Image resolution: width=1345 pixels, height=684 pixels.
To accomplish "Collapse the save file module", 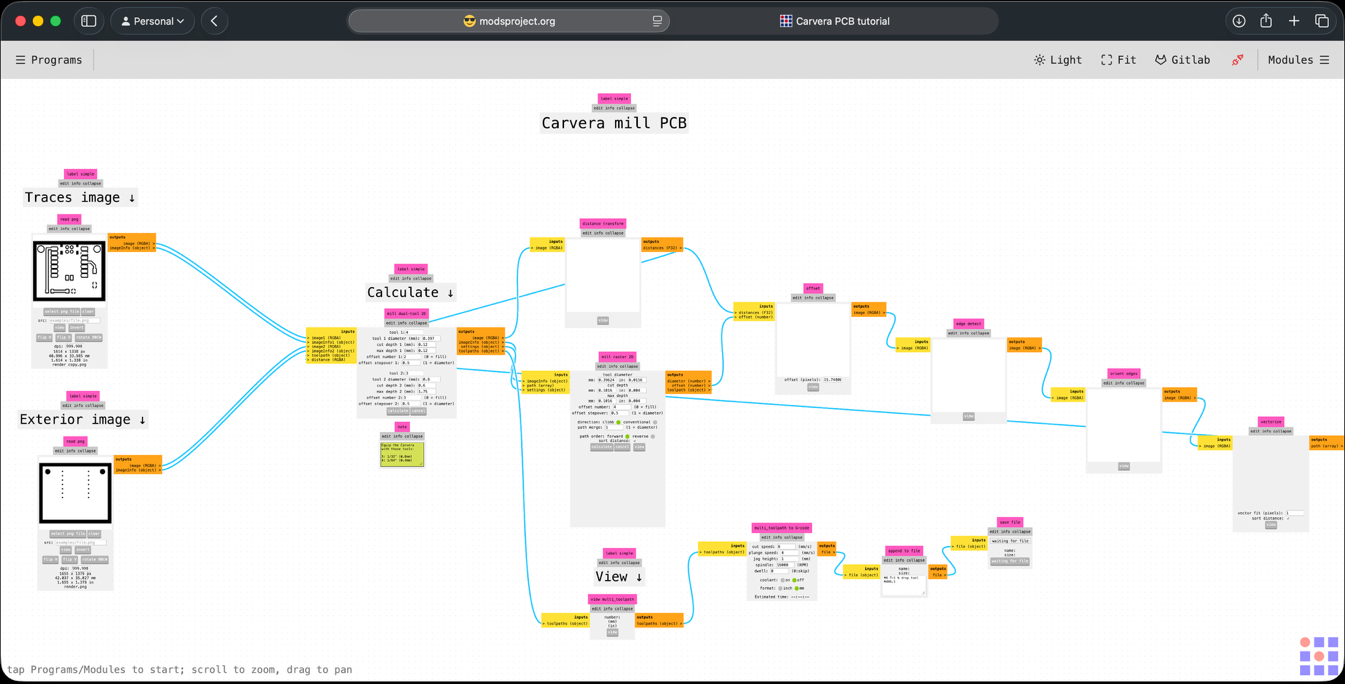I will coord(1021,531).
